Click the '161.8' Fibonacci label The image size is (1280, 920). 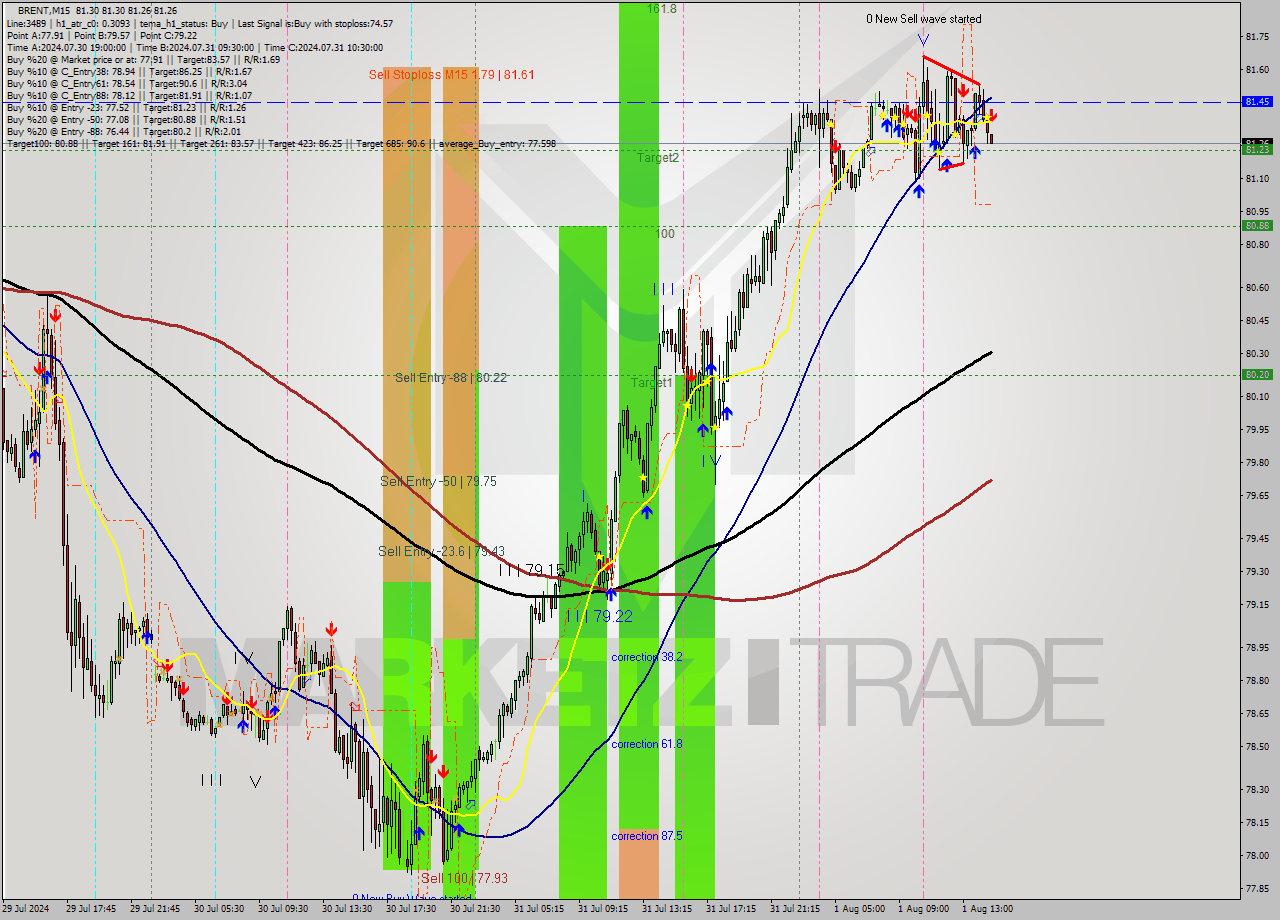[661, 8]
